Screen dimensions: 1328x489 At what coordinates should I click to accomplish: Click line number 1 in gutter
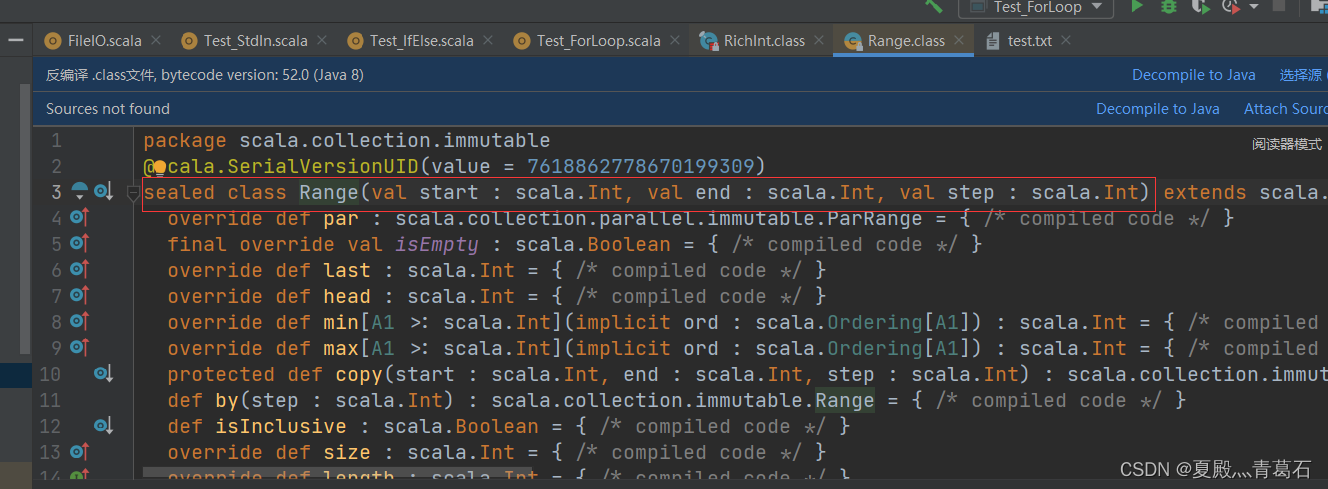[56, 141]
